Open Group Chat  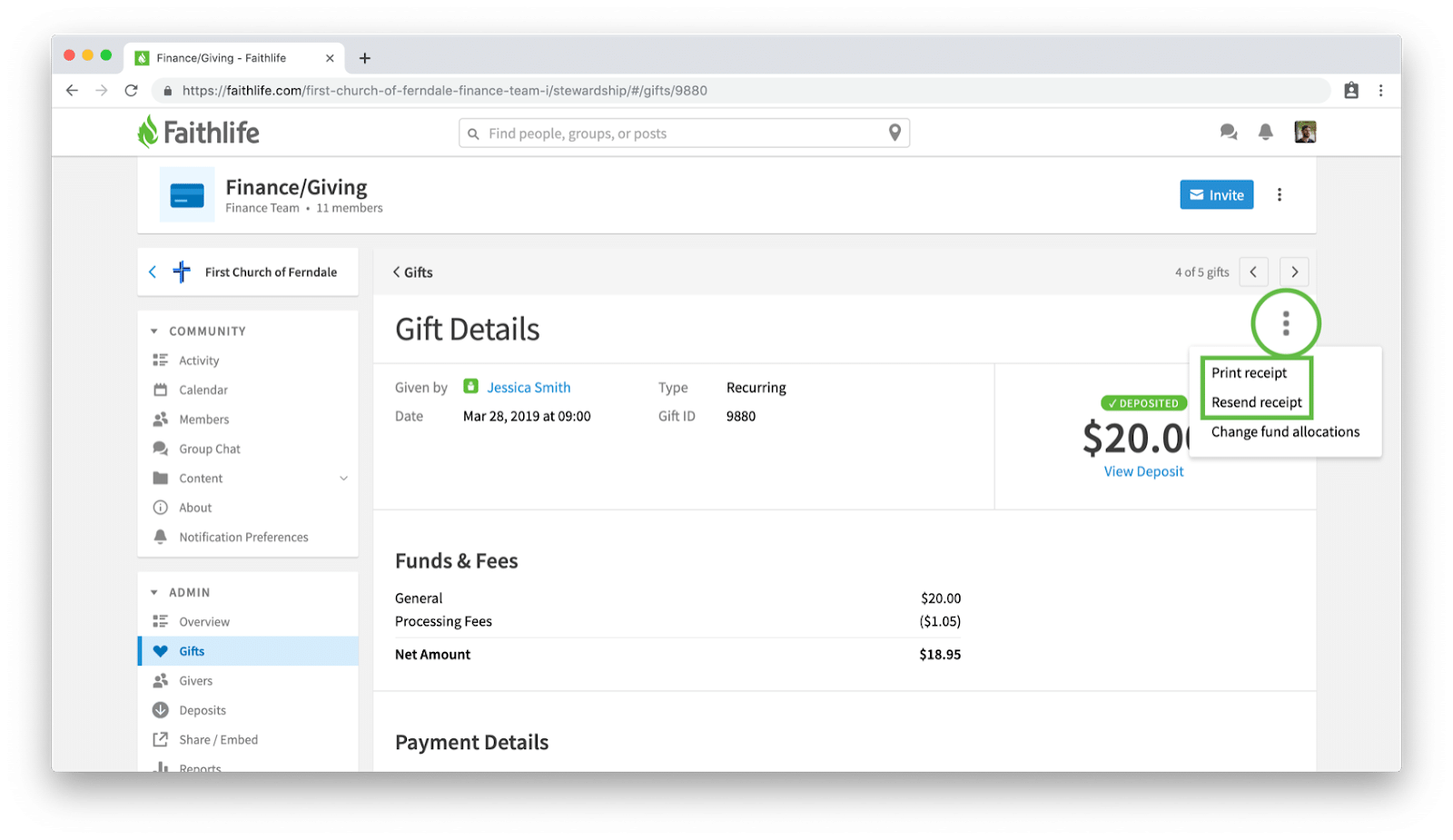coord(210,449)
